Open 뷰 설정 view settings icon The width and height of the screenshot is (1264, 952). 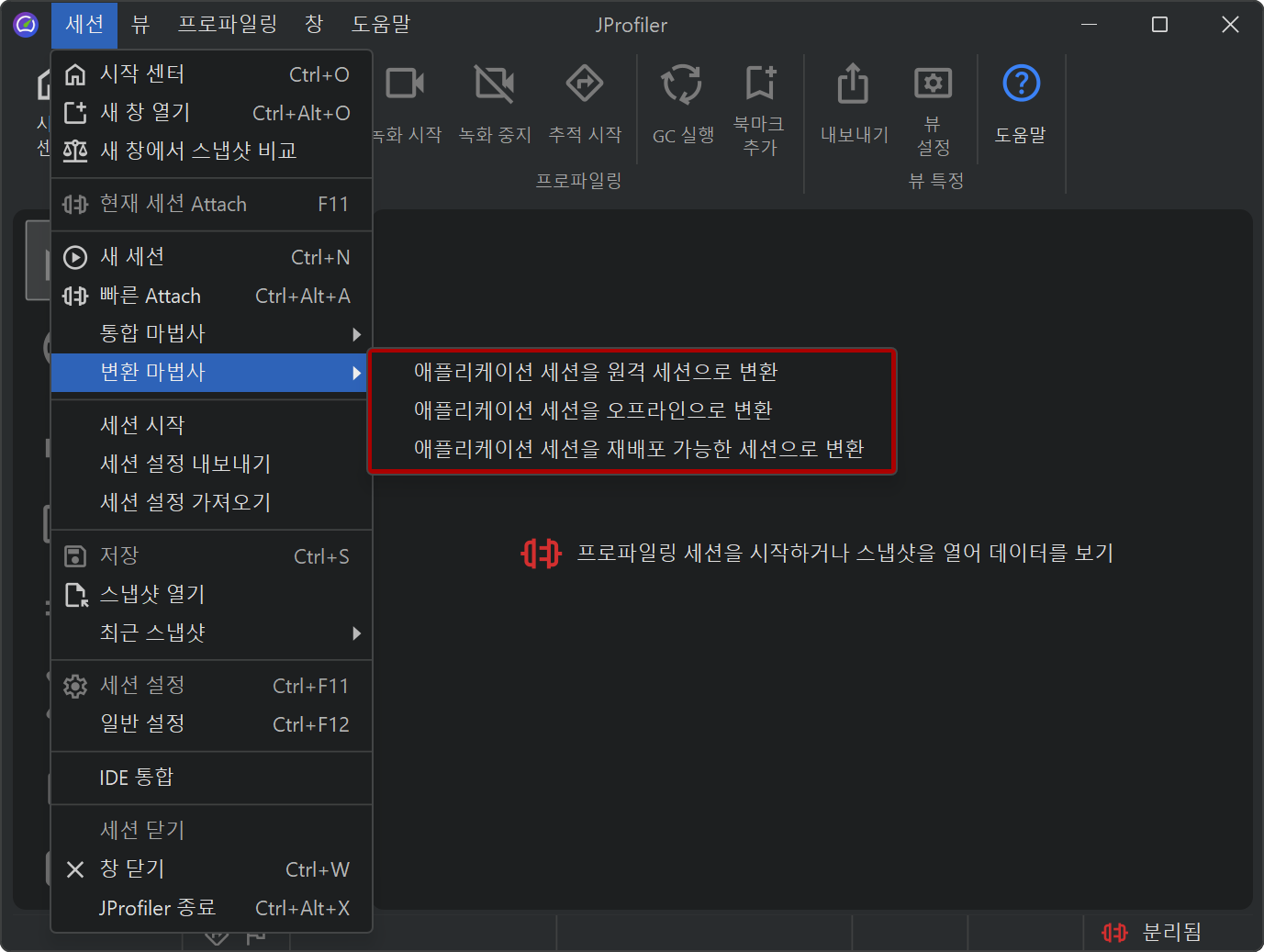933,84
